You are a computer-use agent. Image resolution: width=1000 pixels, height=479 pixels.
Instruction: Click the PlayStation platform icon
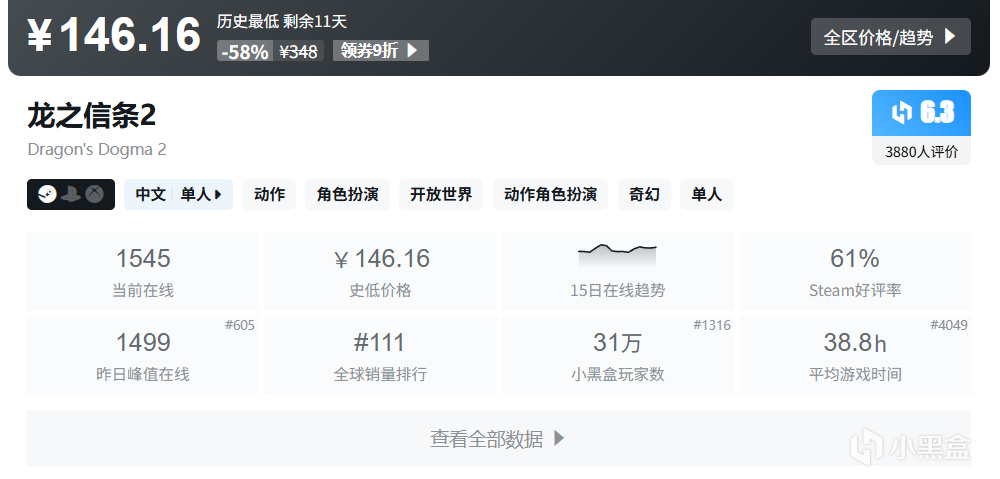point(71,195)
